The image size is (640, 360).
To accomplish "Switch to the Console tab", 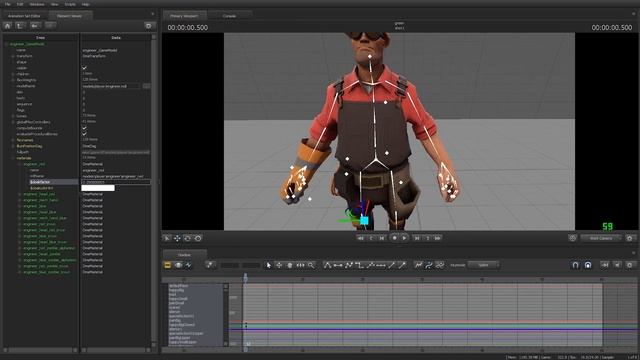I will tap(229, 16).
